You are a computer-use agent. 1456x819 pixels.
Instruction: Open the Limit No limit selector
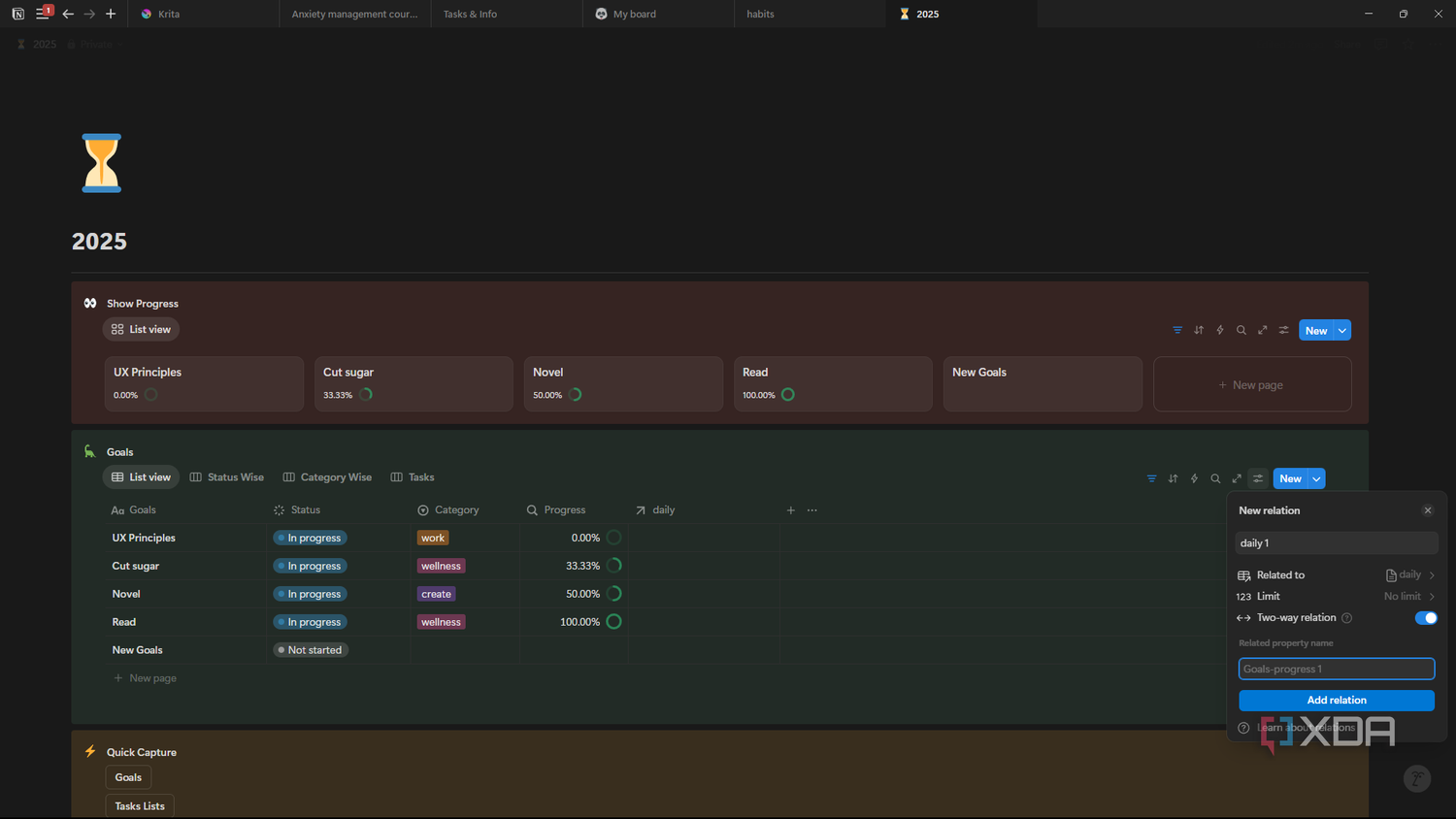pyautogui.click(x=1337, y=597)
